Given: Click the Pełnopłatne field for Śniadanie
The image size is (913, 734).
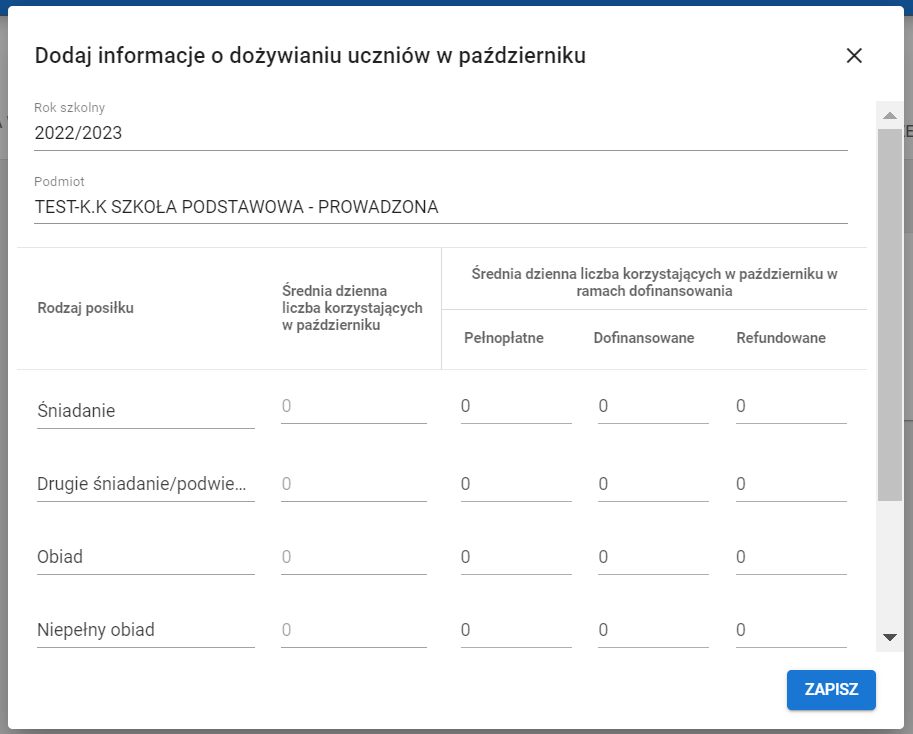Looking at the screenshot, I should (x=516, y=406).
